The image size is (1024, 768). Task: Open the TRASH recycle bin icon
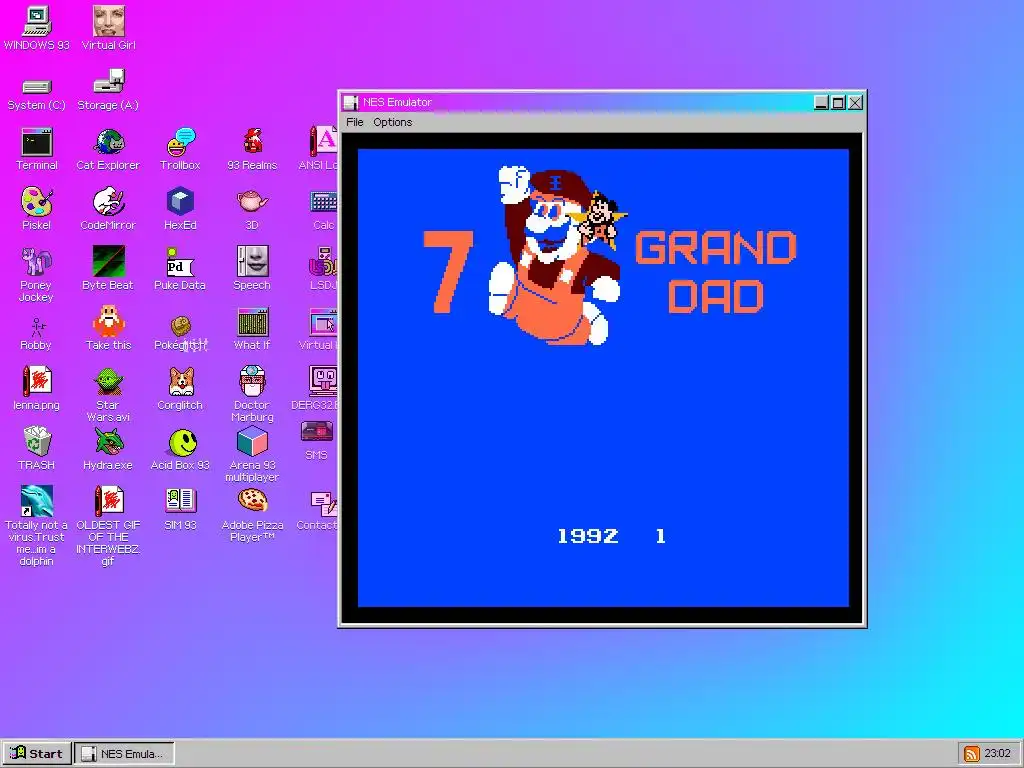tap(37, 441)
